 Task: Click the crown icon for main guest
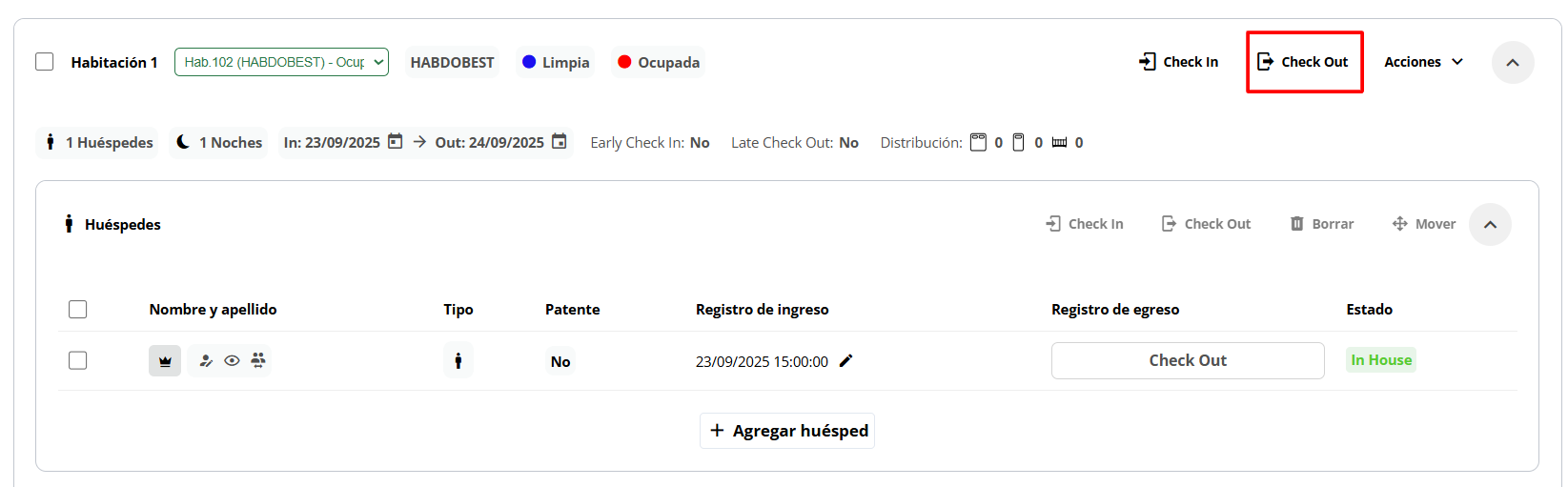pos(165,361)
